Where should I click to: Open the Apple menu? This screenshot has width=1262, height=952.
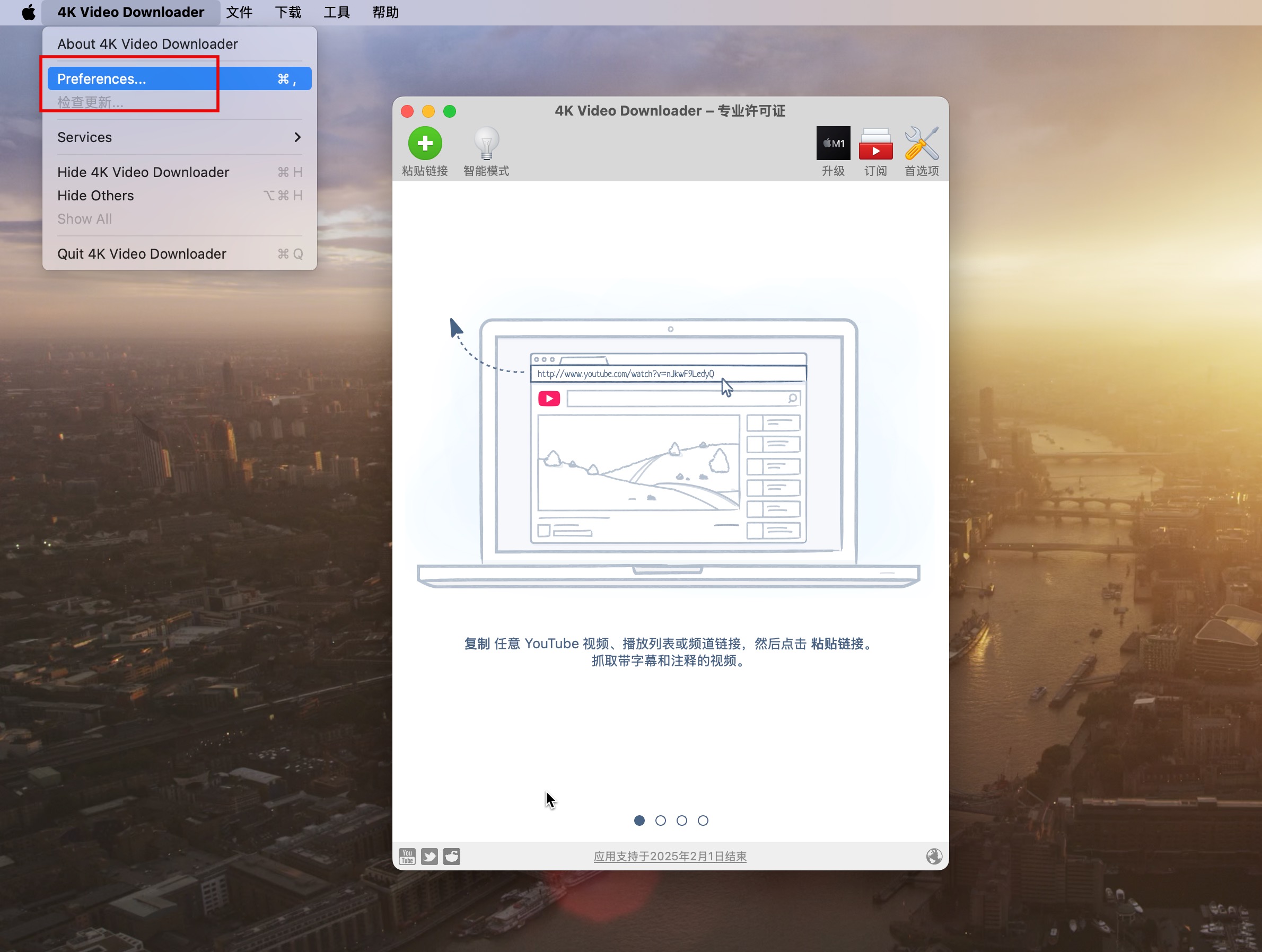point(28,12)
